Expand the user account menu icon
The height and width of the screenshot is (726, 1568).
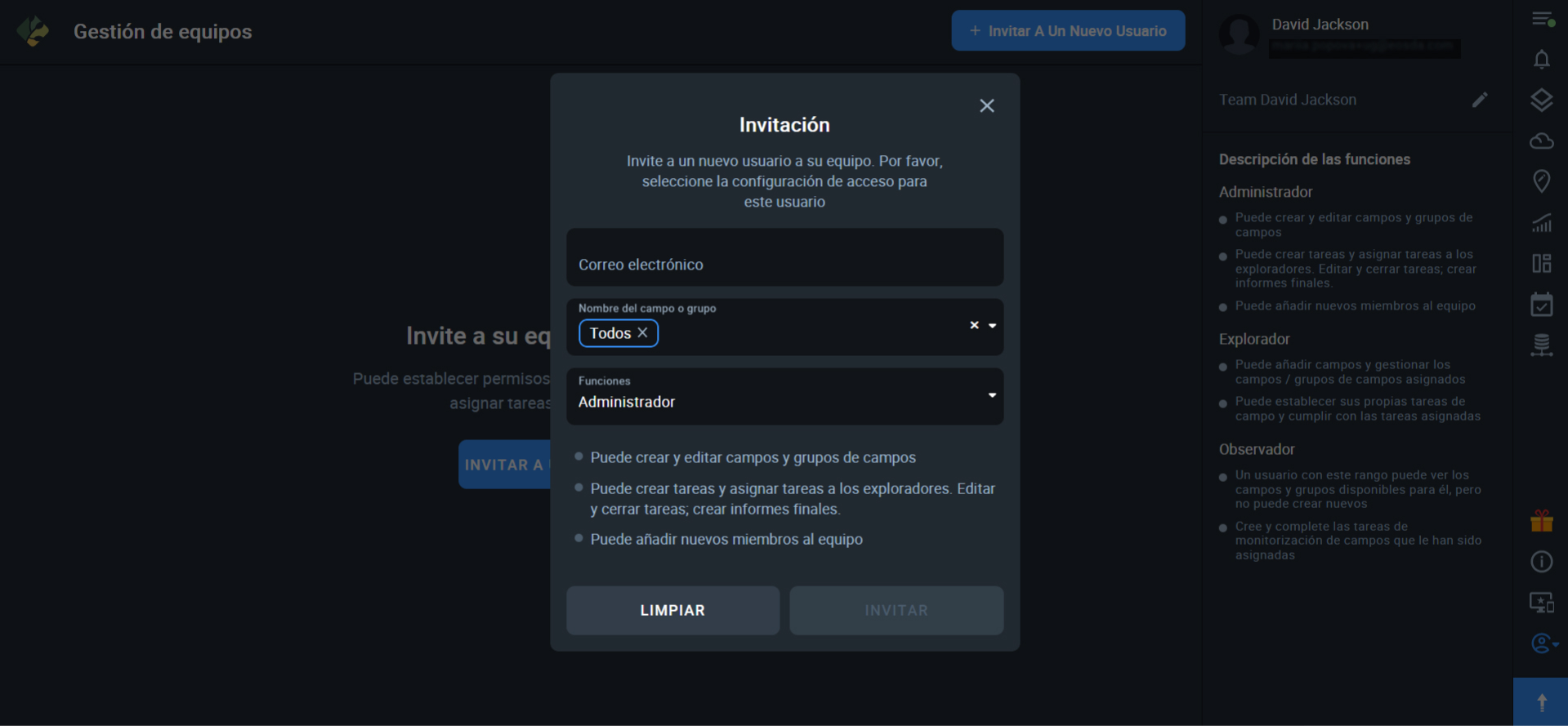pos(1543,644)
